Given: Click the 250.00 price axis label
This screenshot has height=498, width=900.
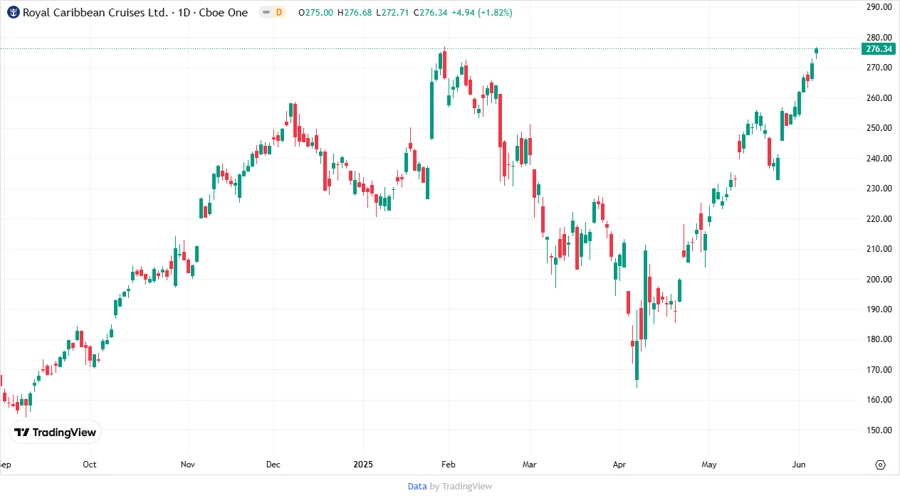Looking at the screenshot, I should tap(879, 127).
